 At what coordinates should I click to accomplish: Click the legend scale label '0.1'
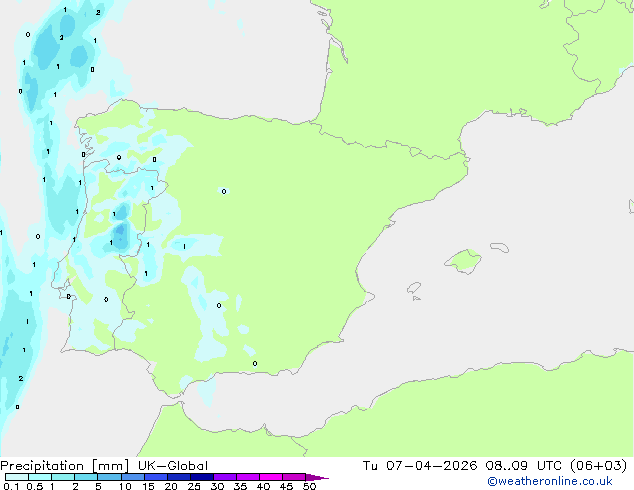pyautogui.click(x=11, y=486)
